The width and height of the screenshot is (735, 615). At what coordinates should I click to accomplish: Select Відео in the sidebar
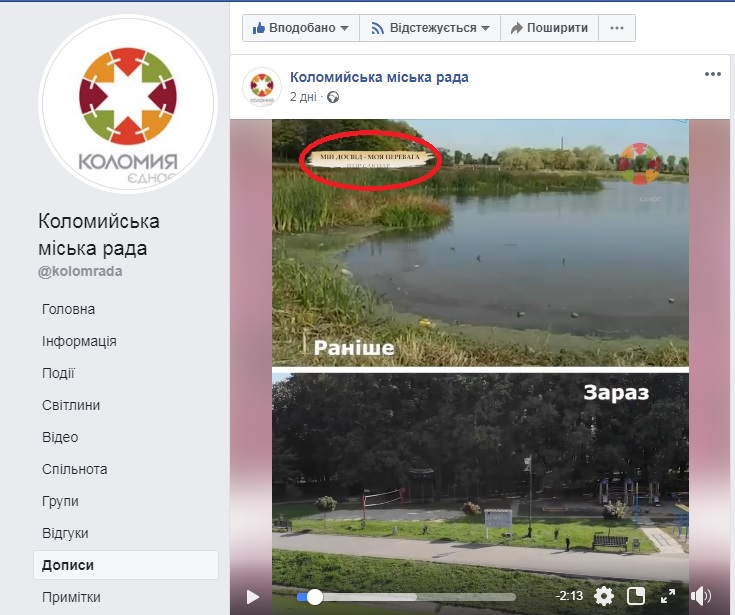[60, 437]
